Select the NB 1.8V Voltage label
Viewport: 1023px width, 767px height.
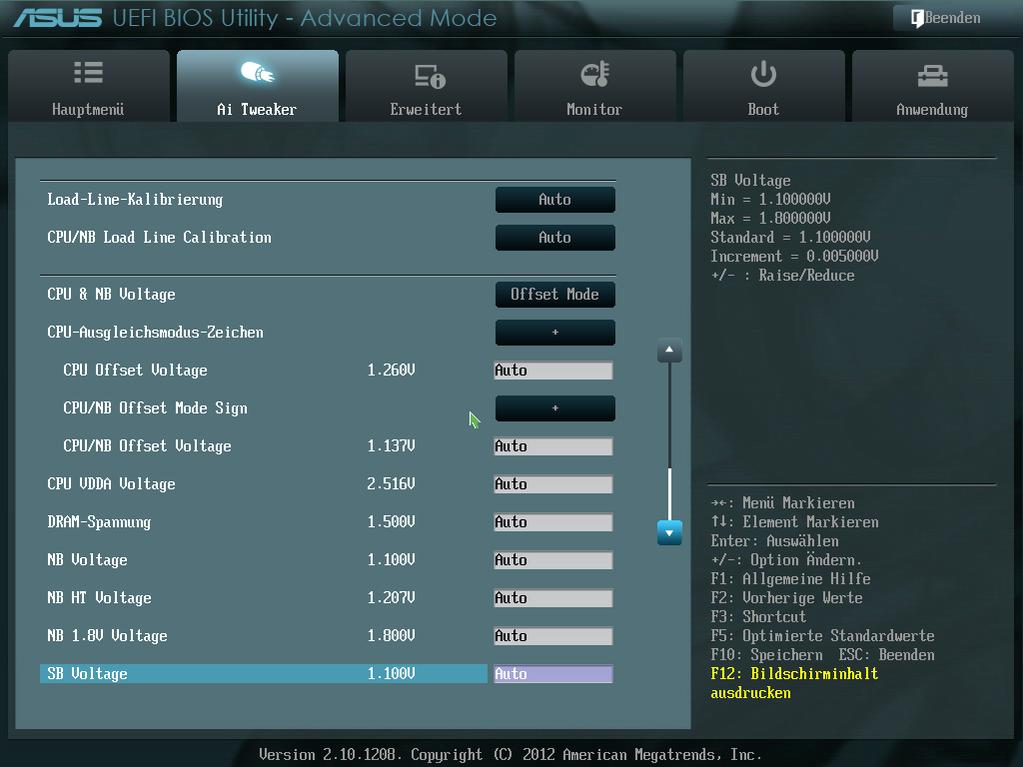[x=107, y=635]
